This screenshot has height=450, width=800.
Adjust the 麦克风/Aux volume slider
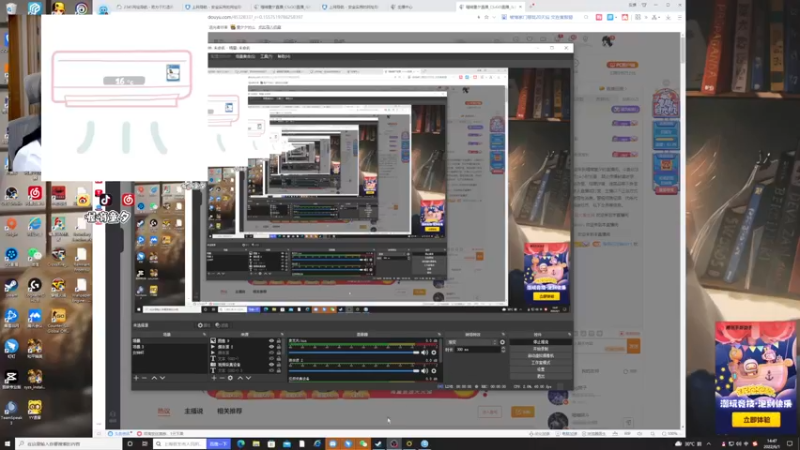pyautogui.click(x=354, y=353)
